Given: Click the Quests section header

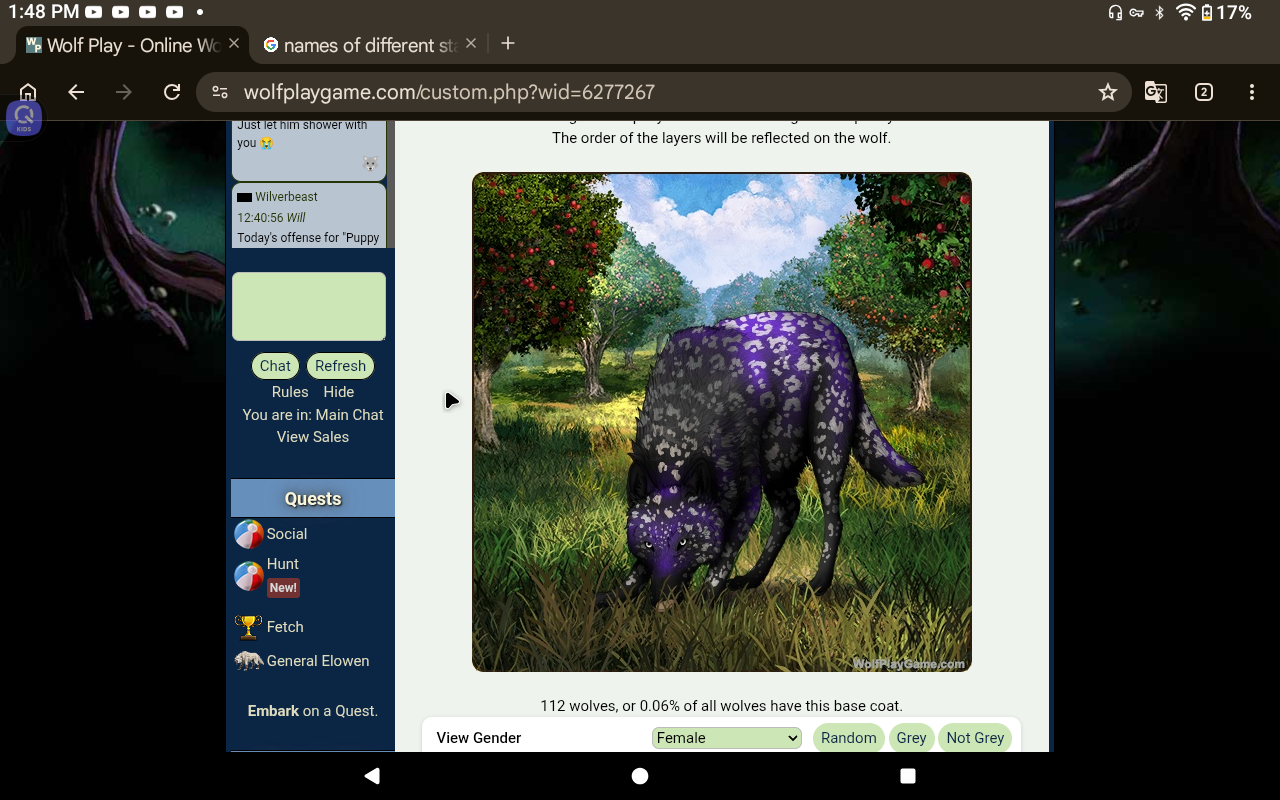Looking at the screenshot, I should 313,498.
